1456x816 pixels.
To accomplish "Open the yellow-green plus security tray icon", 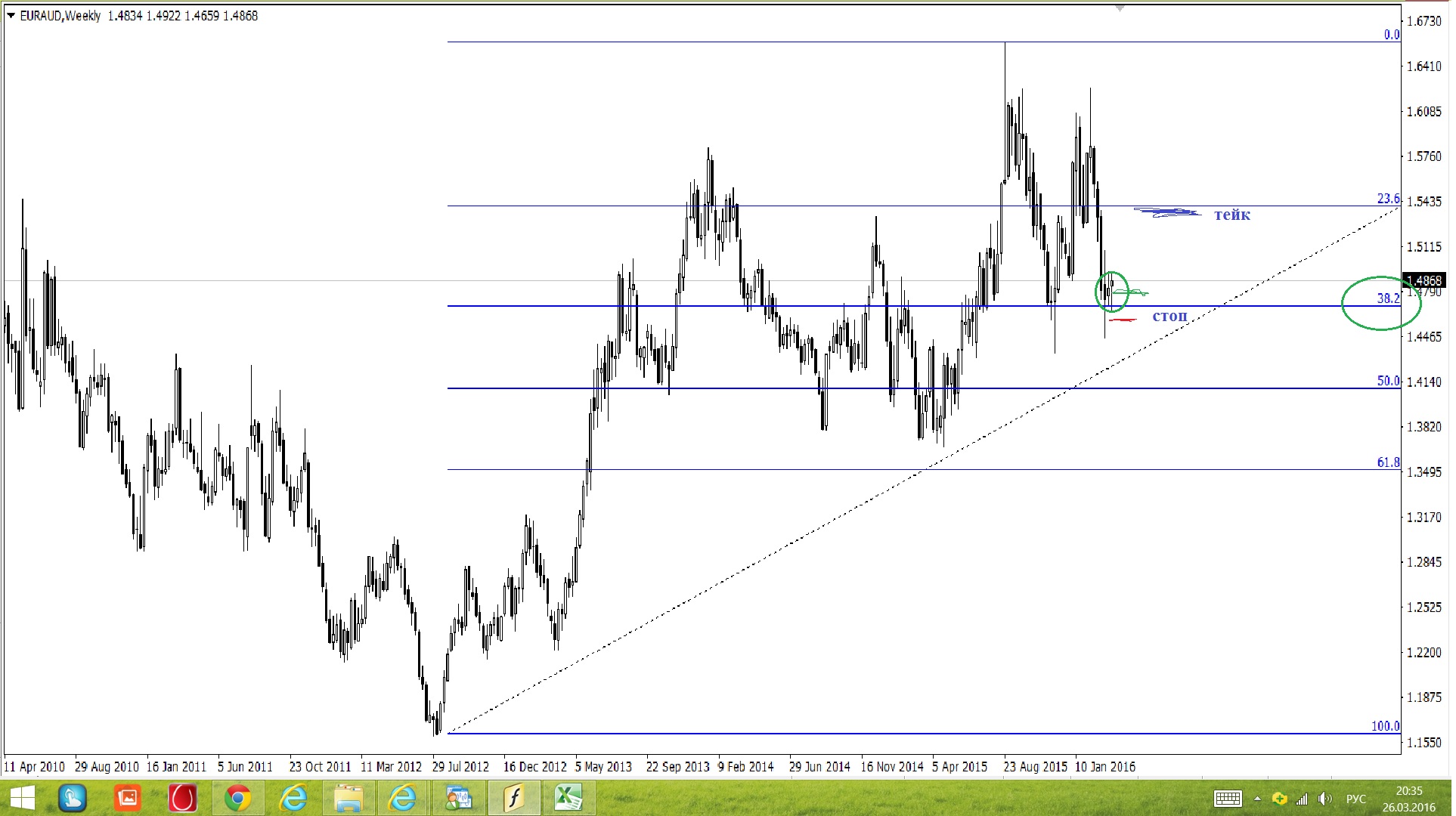I will (1279, 799).
